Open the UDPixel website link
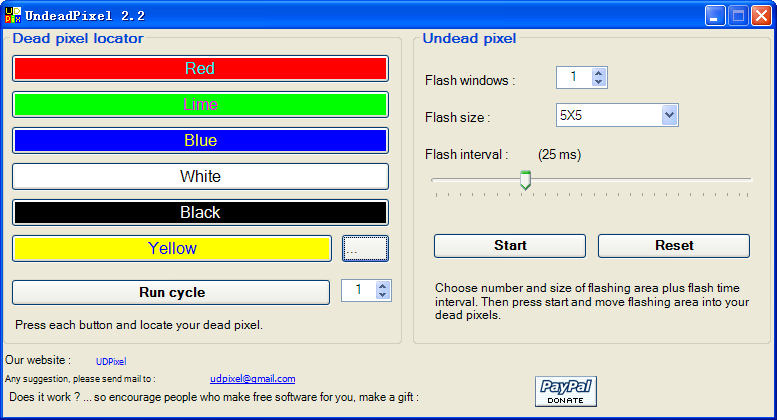The image size is (777, 420). coord(111,361)
